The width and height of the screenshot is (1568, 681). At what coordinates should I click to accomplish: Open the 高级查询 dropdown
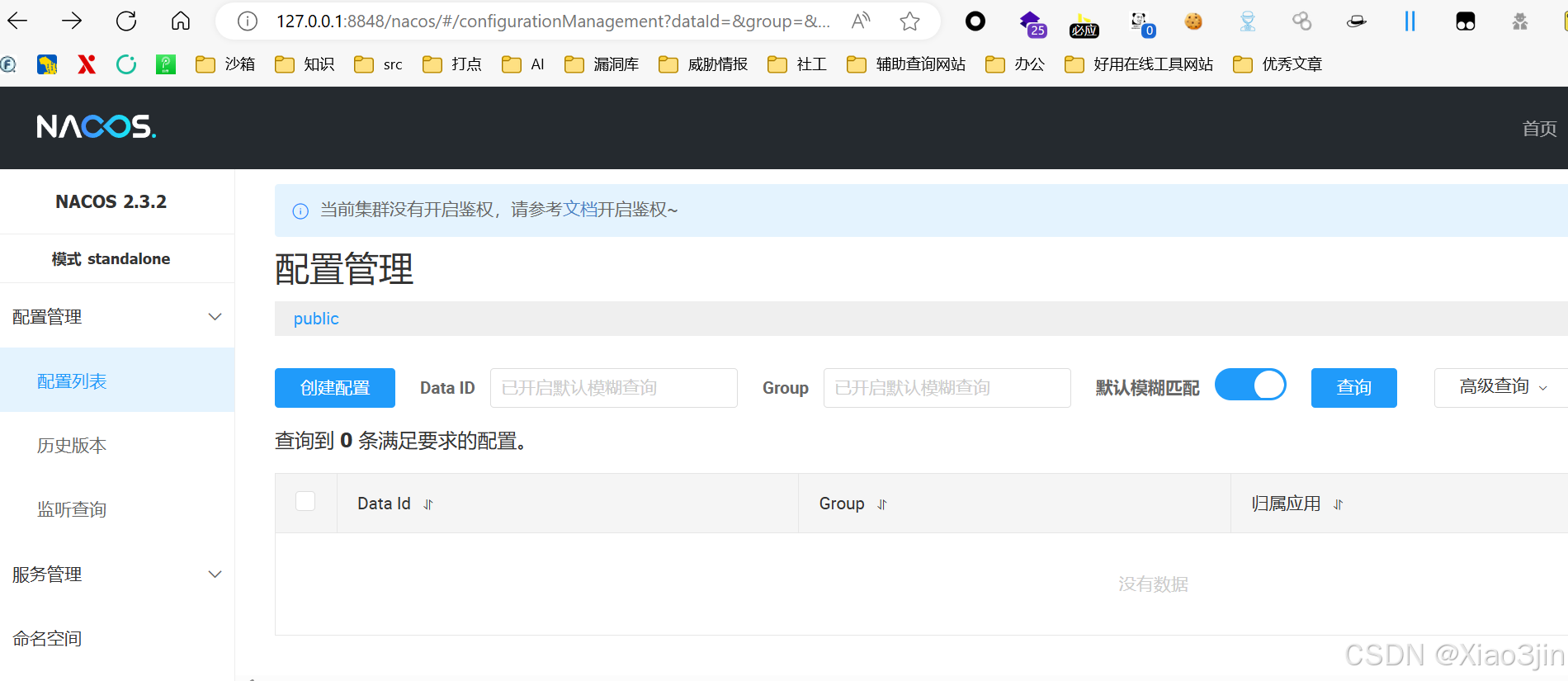[x=1502, y=387]
